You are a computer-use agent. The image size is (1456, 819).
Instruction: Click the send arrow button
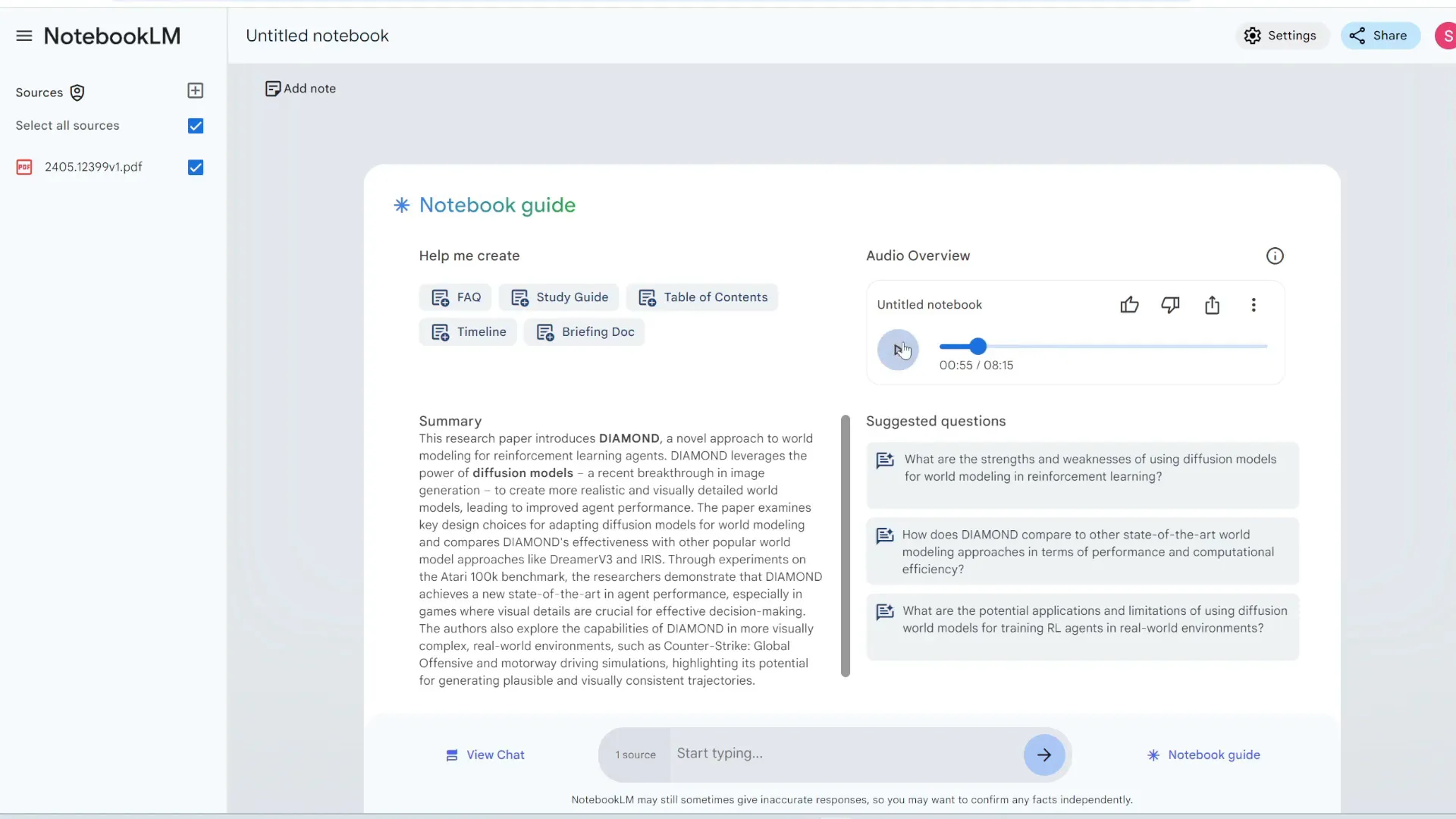point(1044,755)
